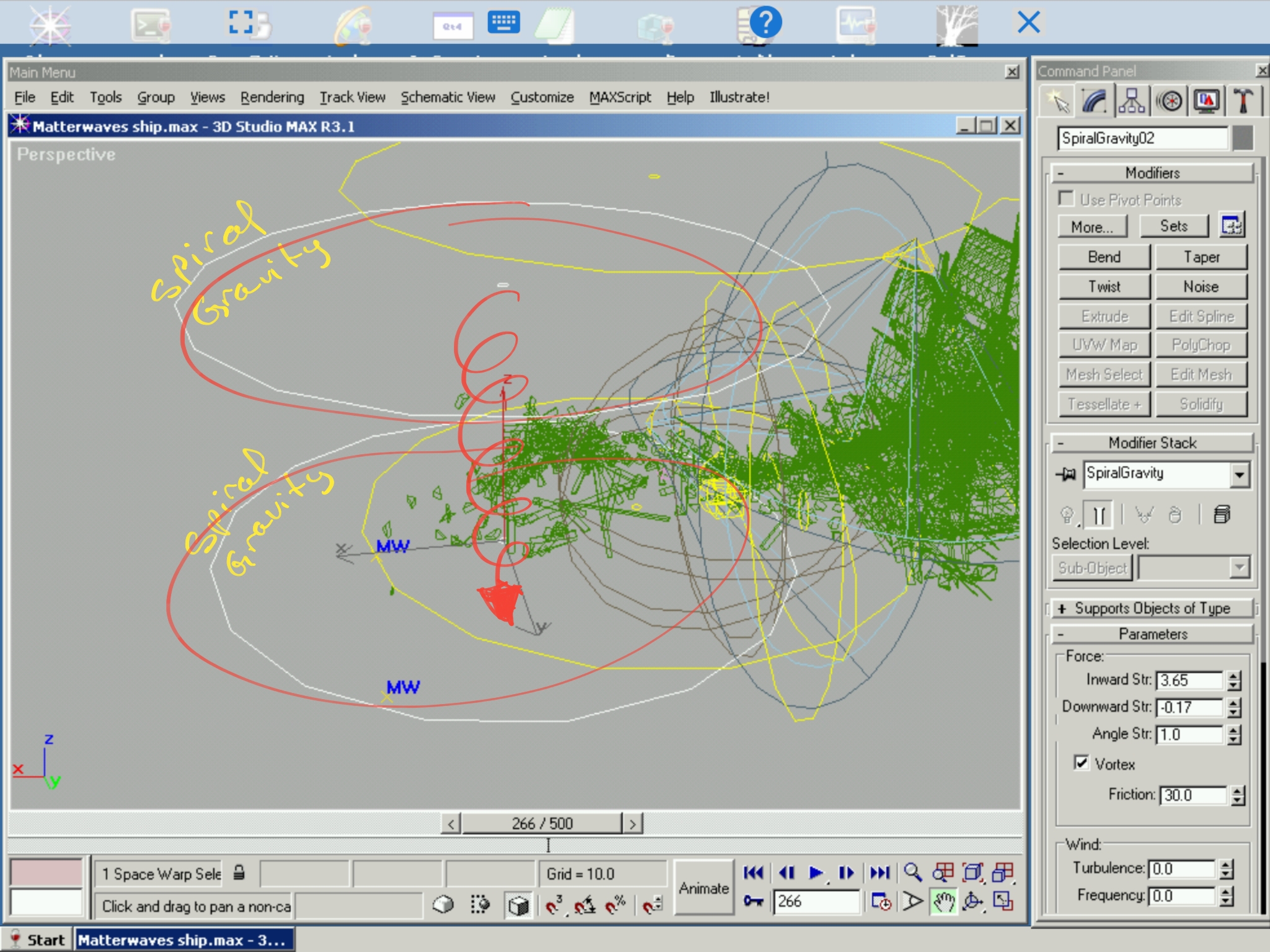Open the Hierarchy panel tab icon
The height and width of the screenshot is (952, 1270).
[1132, 101]
